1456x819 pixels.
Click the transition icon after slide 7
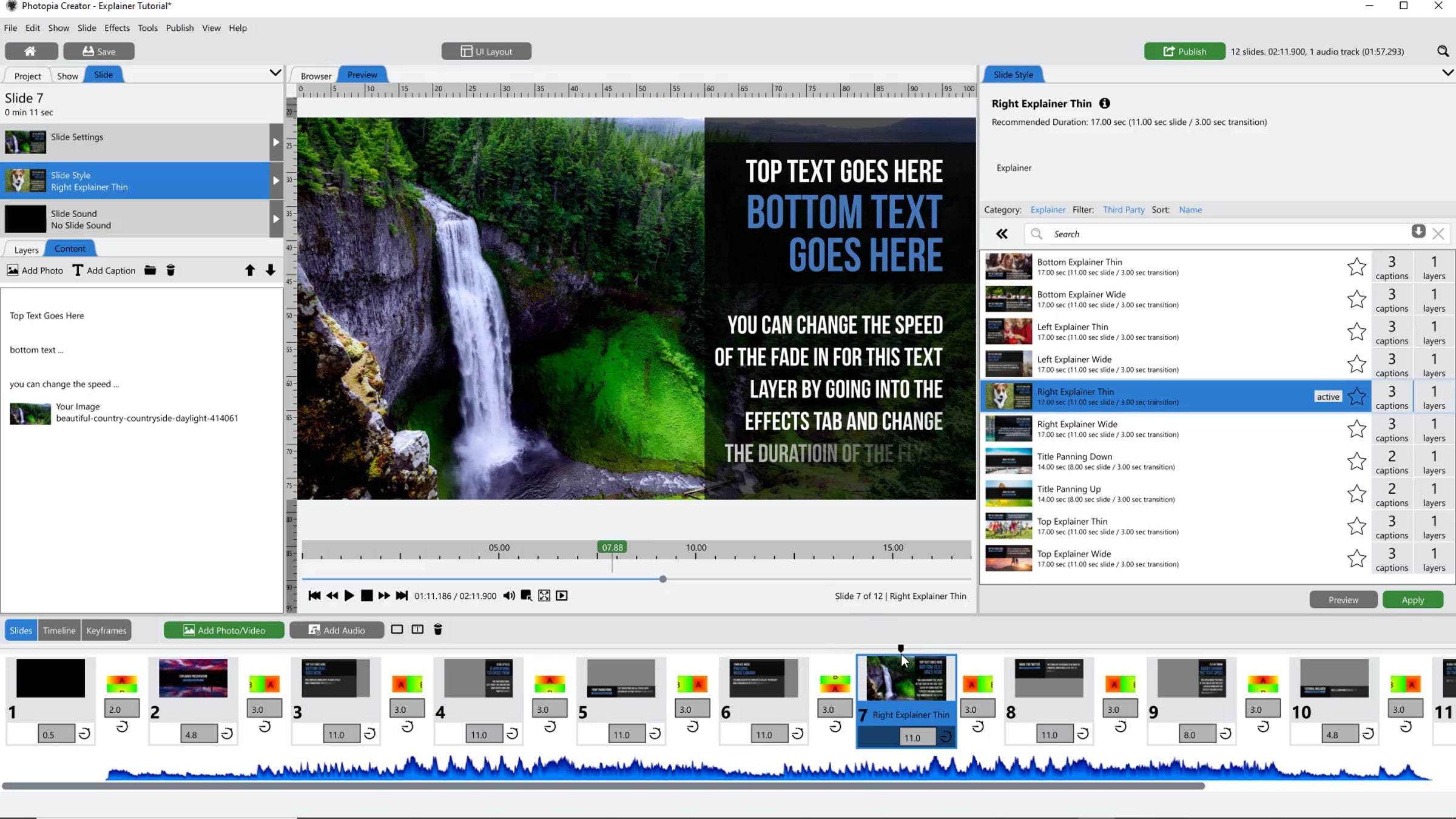(977, 684)
